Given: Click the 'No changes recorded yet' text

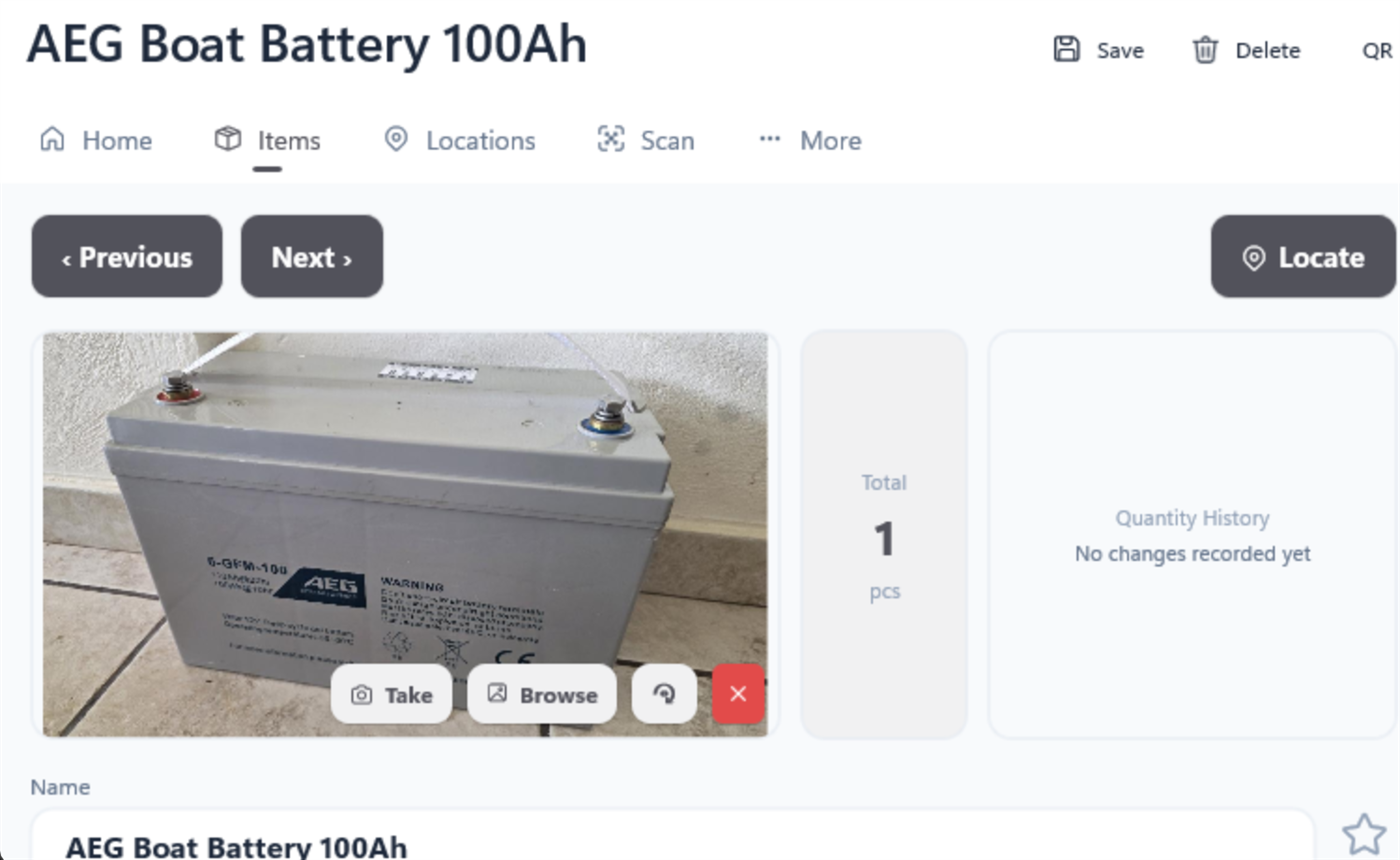Looking at the screenshot, I should 1192,553.
